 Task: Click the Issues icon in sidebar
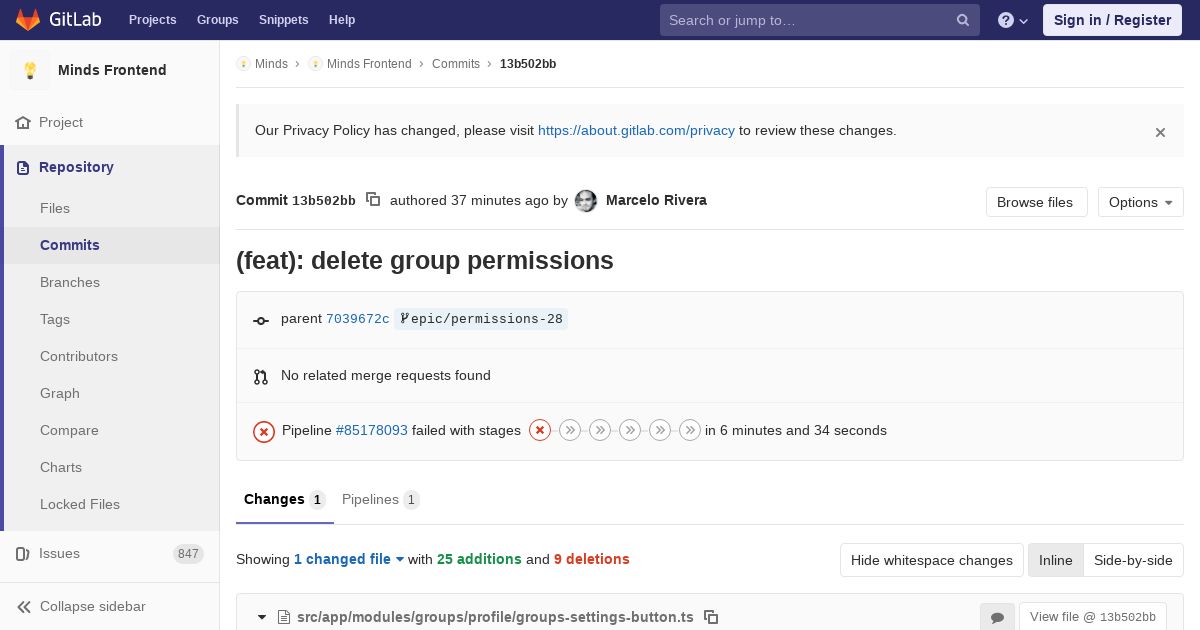[23, 553]
